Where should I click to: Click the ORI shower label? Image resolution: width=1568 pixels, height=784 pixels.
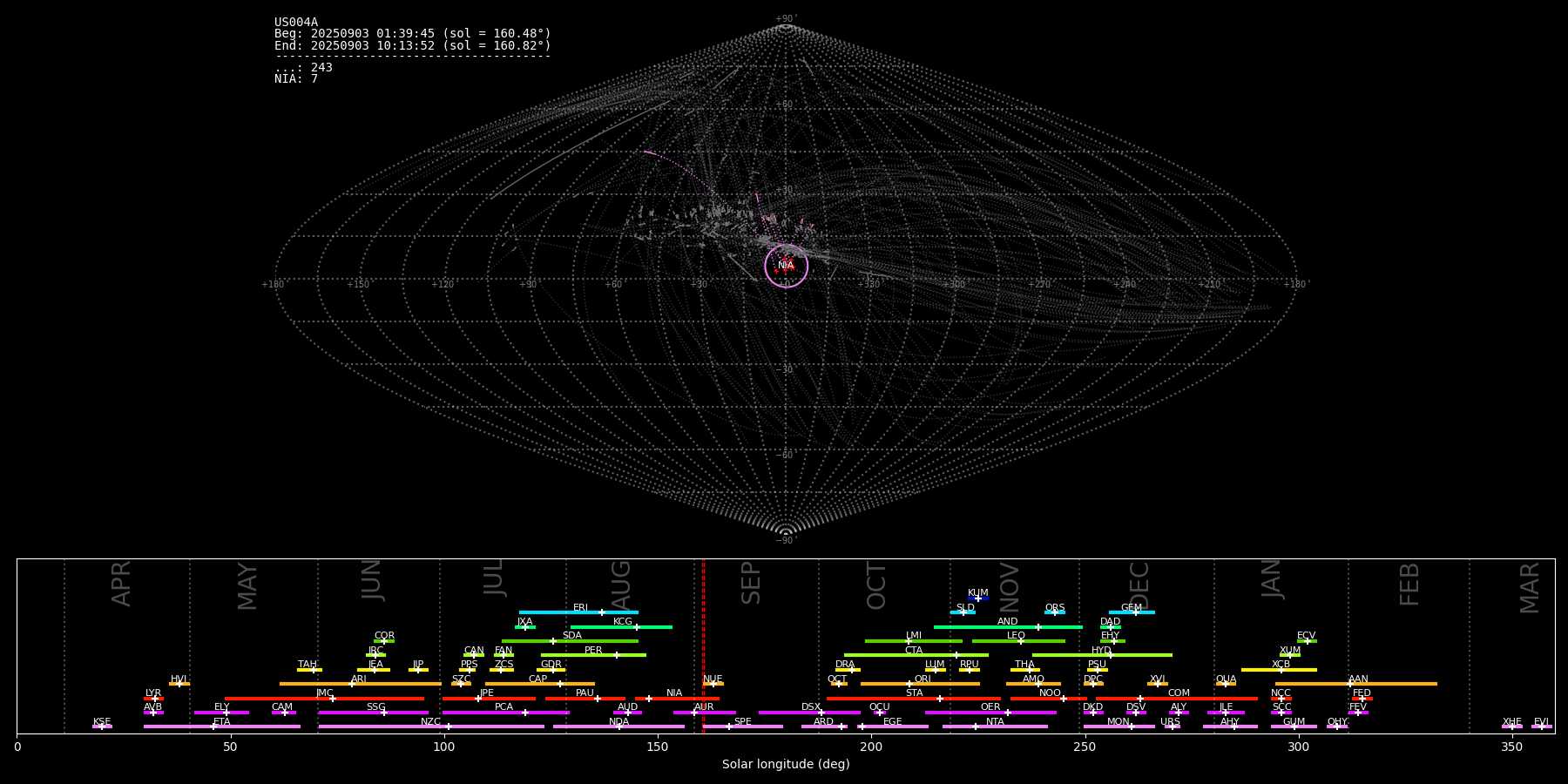pyautogui.click(x=923, y=679)
